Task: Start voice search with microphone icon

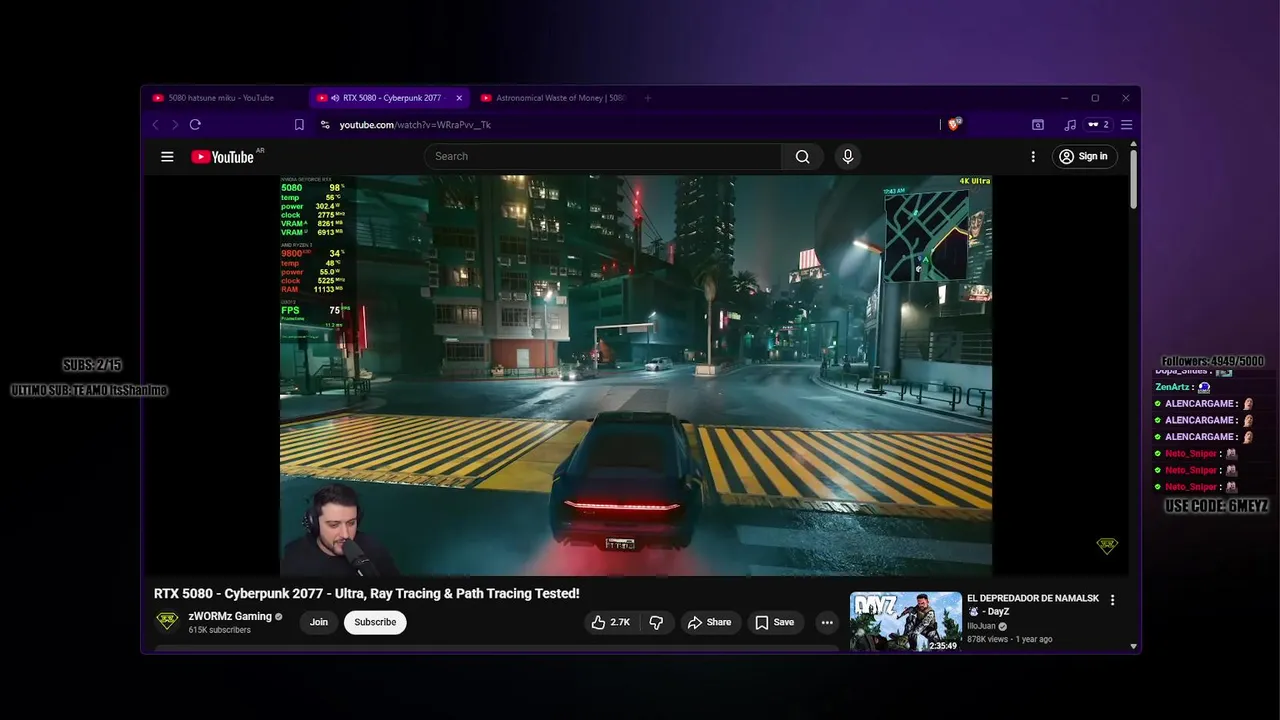Action: click(848, 156)
